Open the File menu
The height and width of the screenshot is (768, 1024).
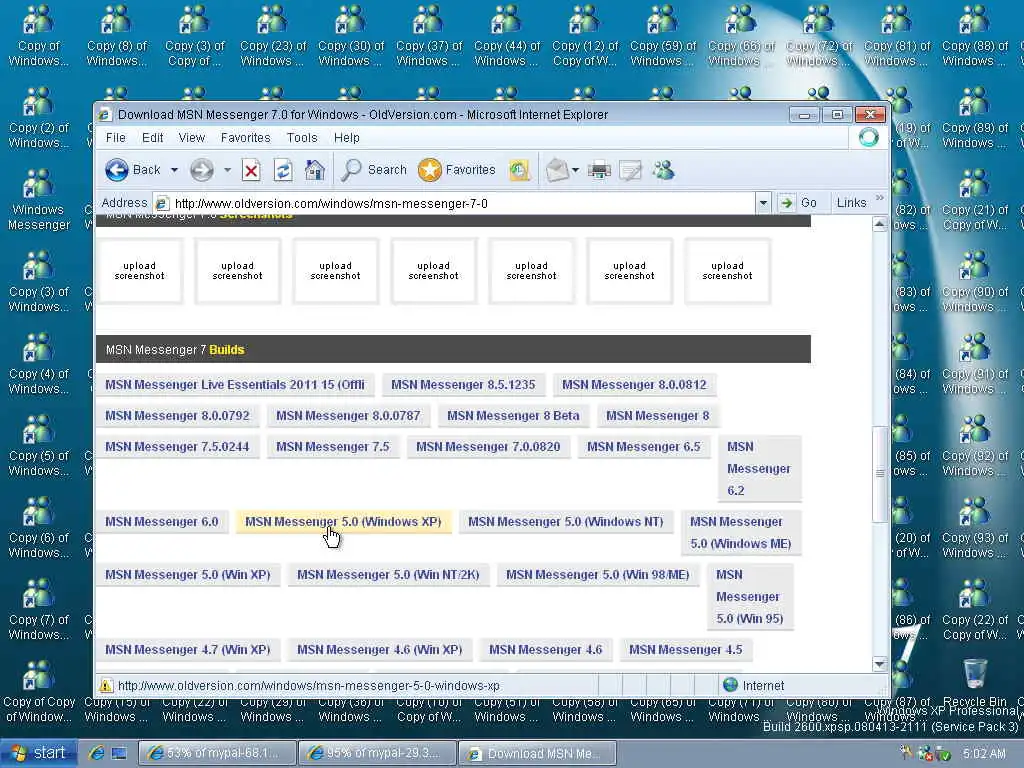click(116, 138)
